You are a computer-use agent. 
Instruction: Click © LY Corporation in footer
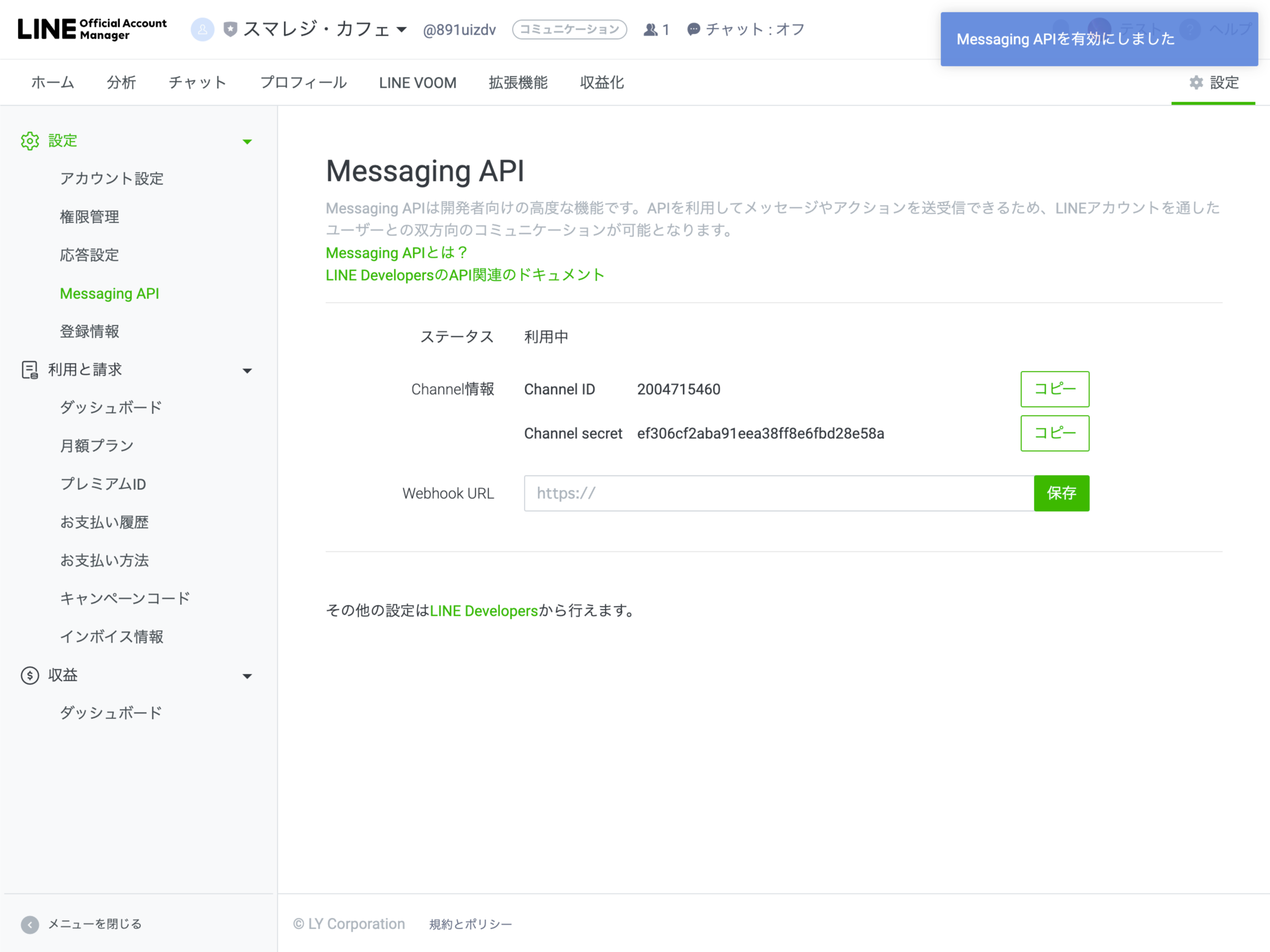(349, 924)
